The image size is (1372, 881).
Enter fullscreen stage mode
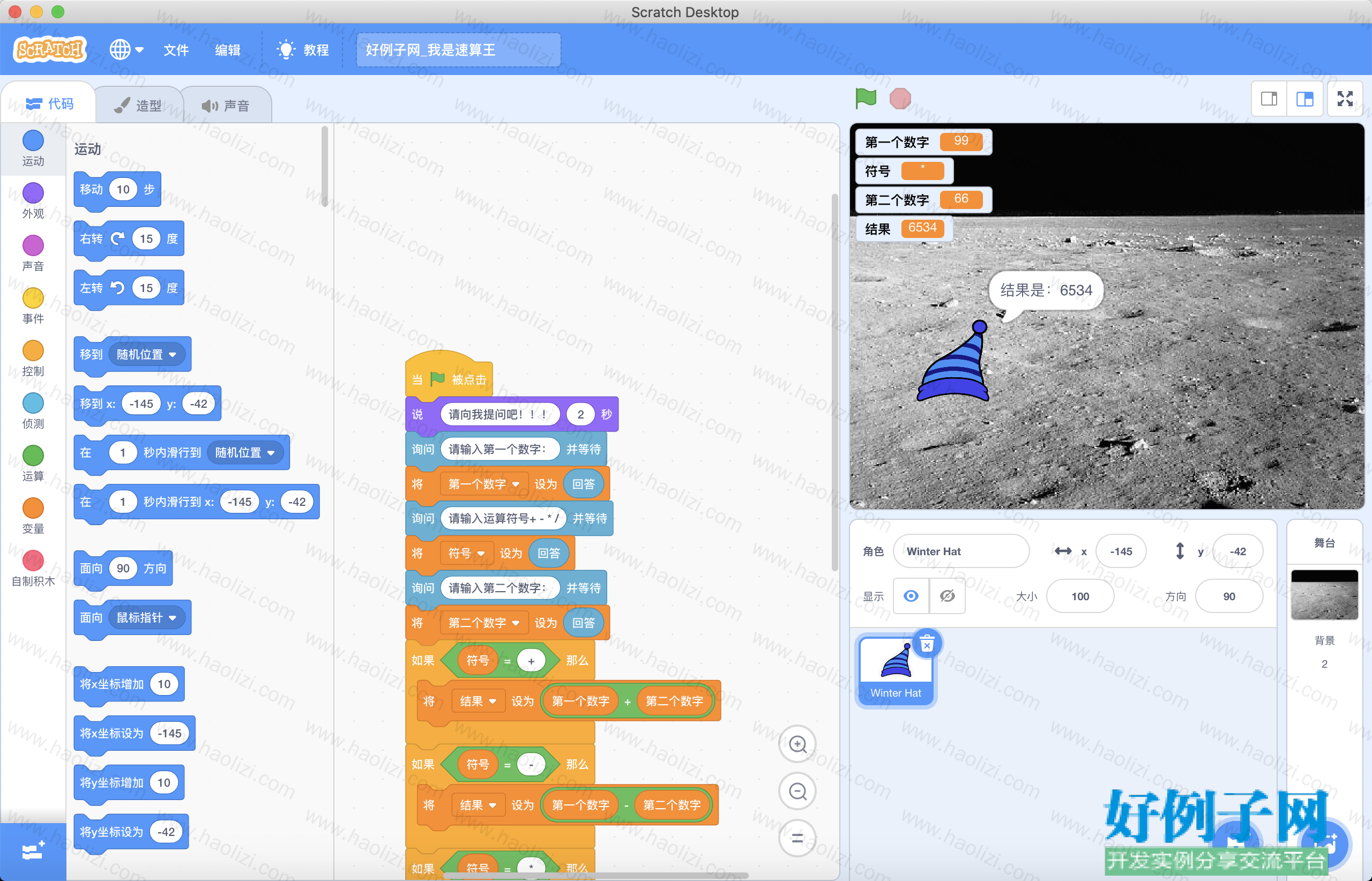(x=1345, y=99)
